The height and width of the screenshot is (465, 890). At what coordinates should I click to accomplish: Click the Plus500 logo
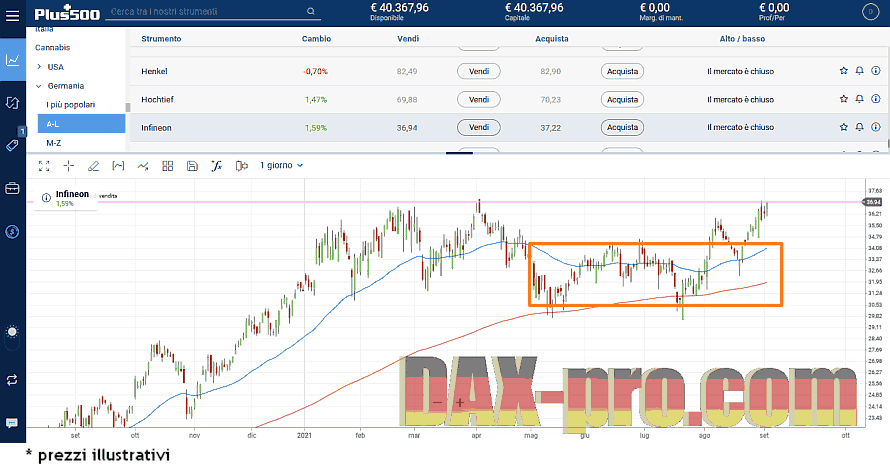(x=67, y=13)
